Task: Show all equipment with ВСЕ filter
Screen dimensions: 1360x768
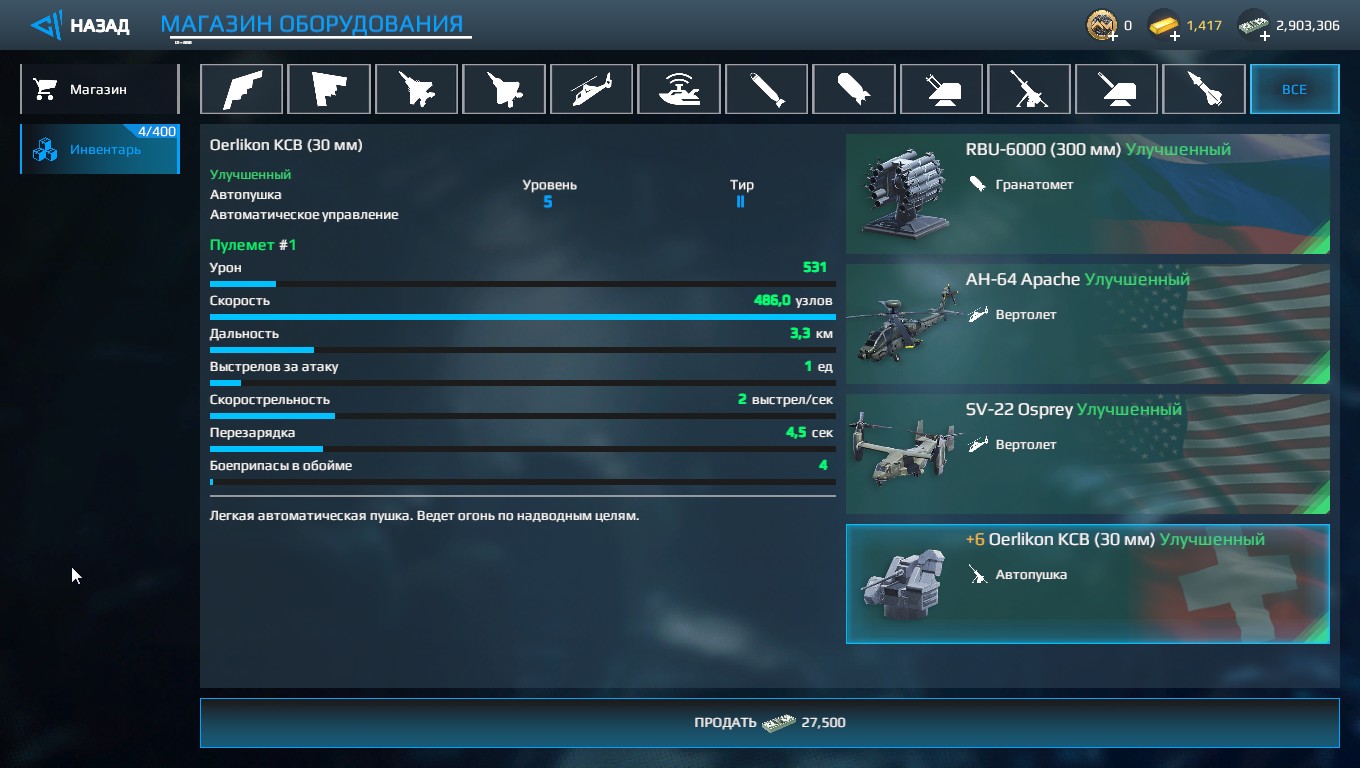Action: [1294, 89]
